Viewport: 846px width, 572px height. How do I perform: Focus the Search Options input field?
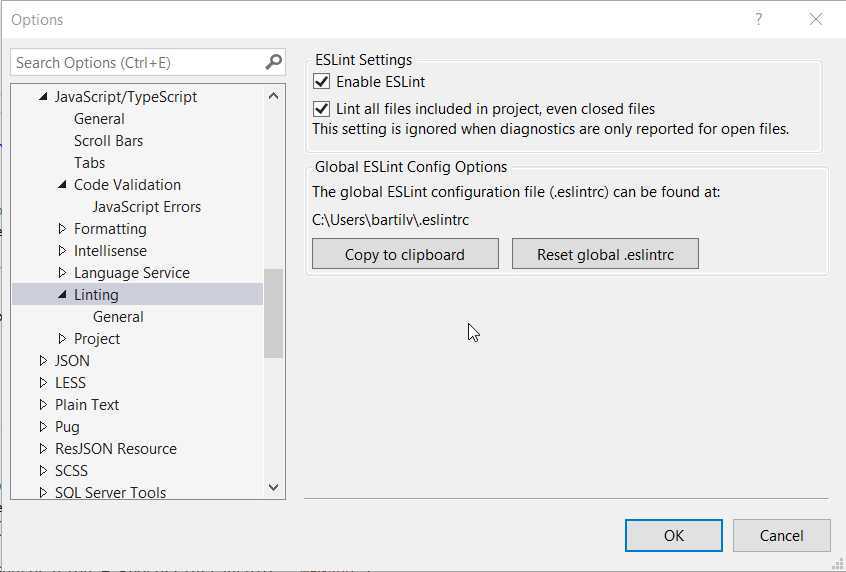135,62
